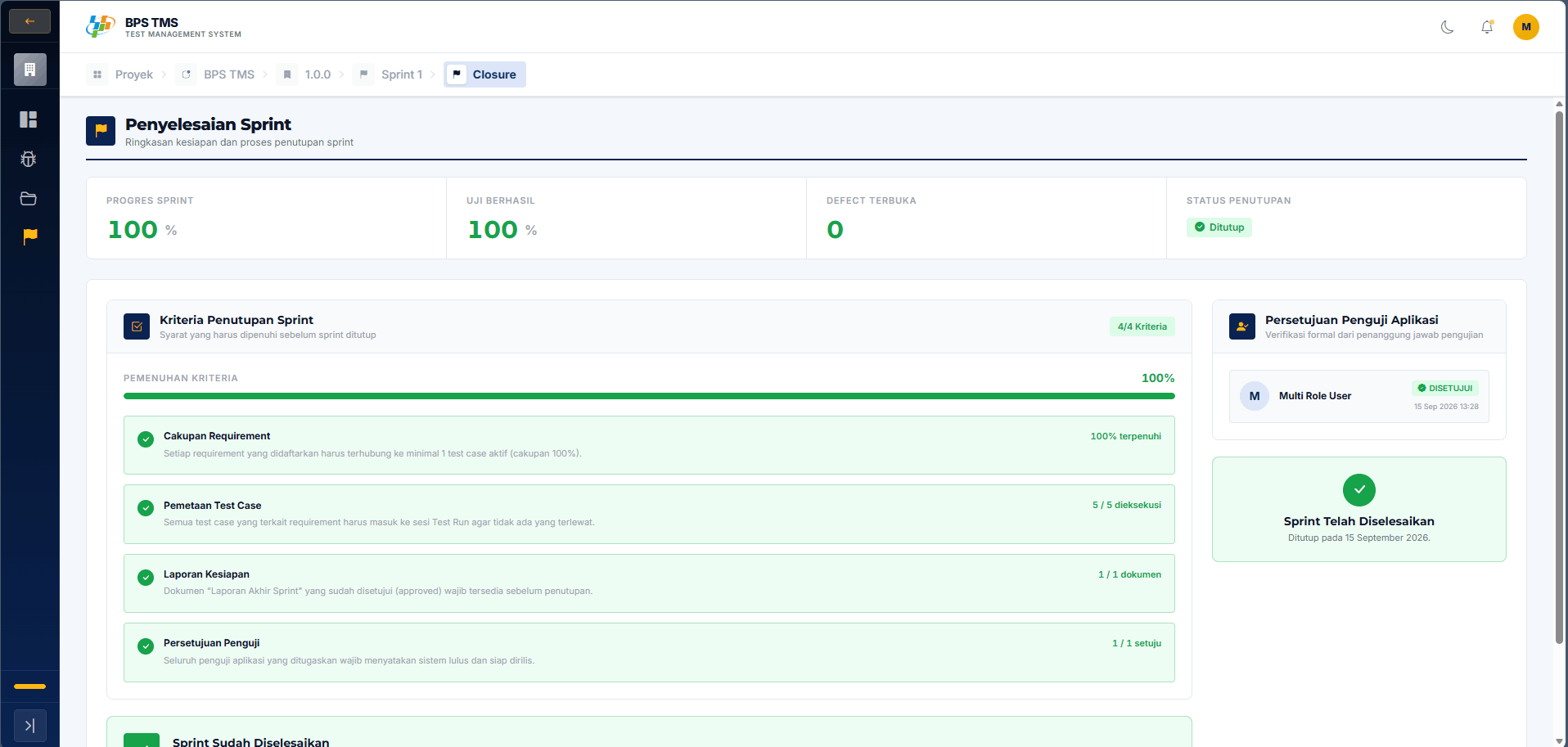Open the dashboard grid icon in sidebar
The height and width of the screenshot is (747, 1568).
tap(29, 119)
